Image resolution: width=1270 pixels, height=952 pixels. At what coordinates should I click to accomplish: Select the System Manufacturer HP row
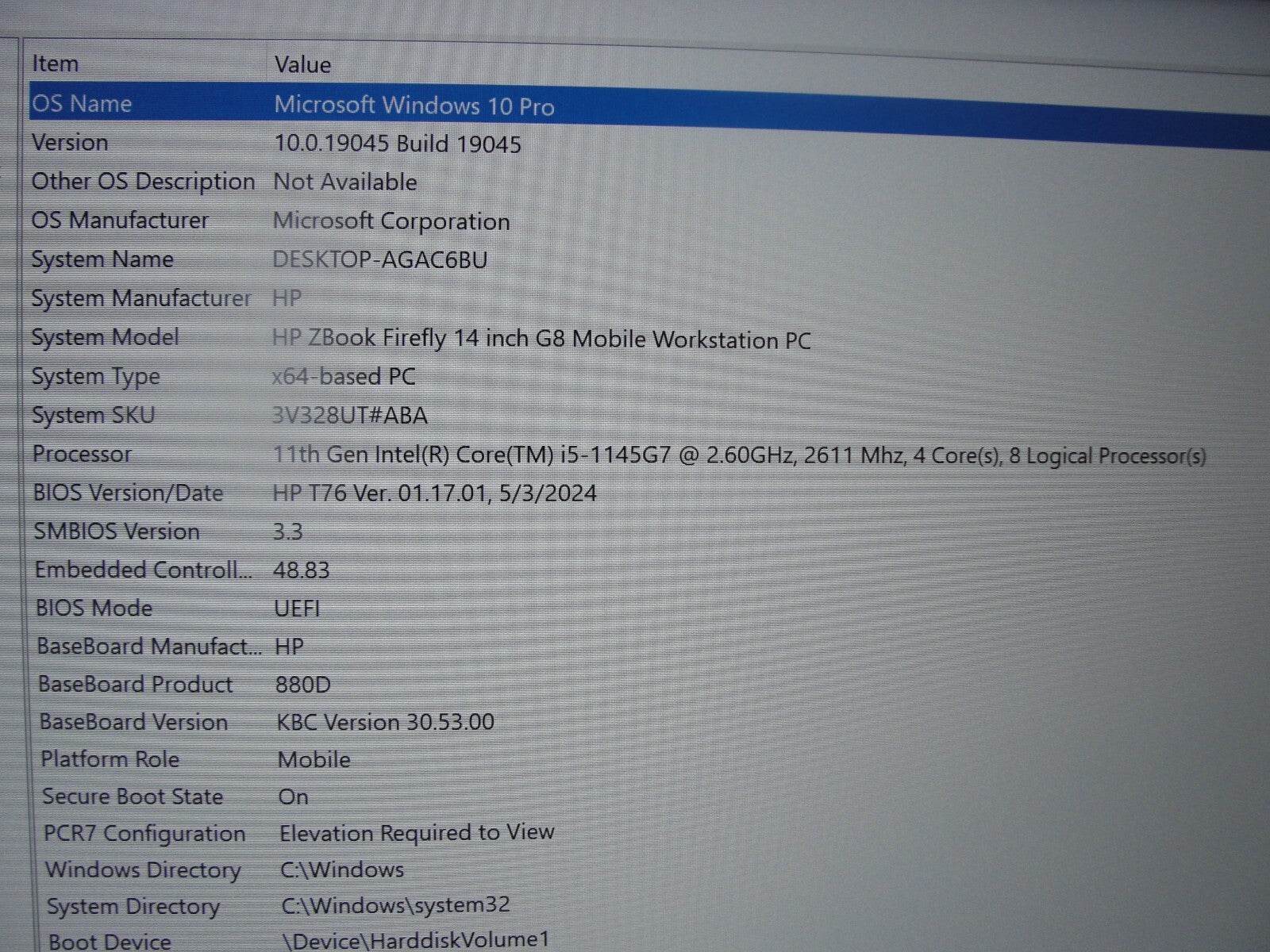tap(238, 298)
